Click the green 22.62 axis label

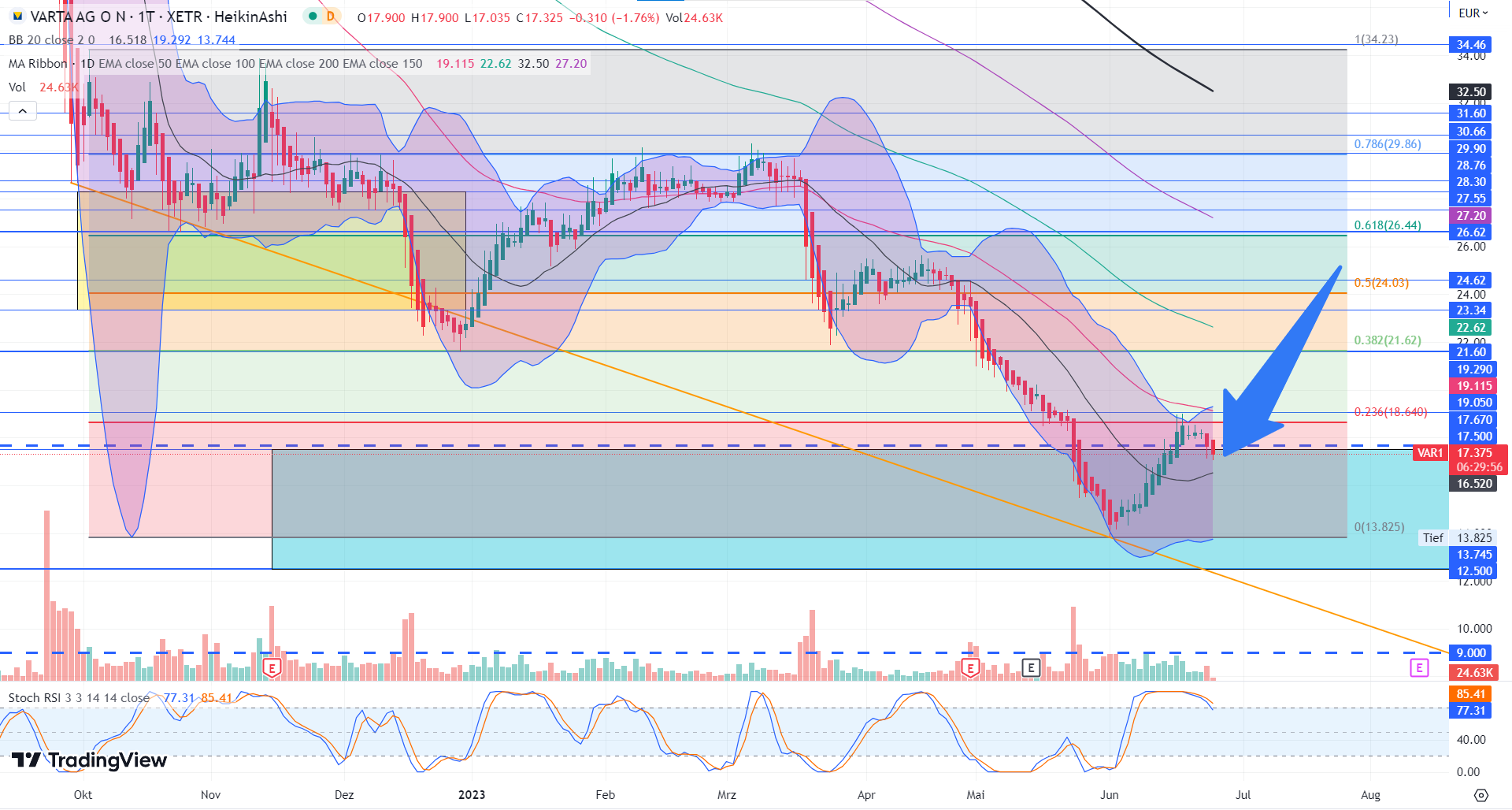(1471, 328)
